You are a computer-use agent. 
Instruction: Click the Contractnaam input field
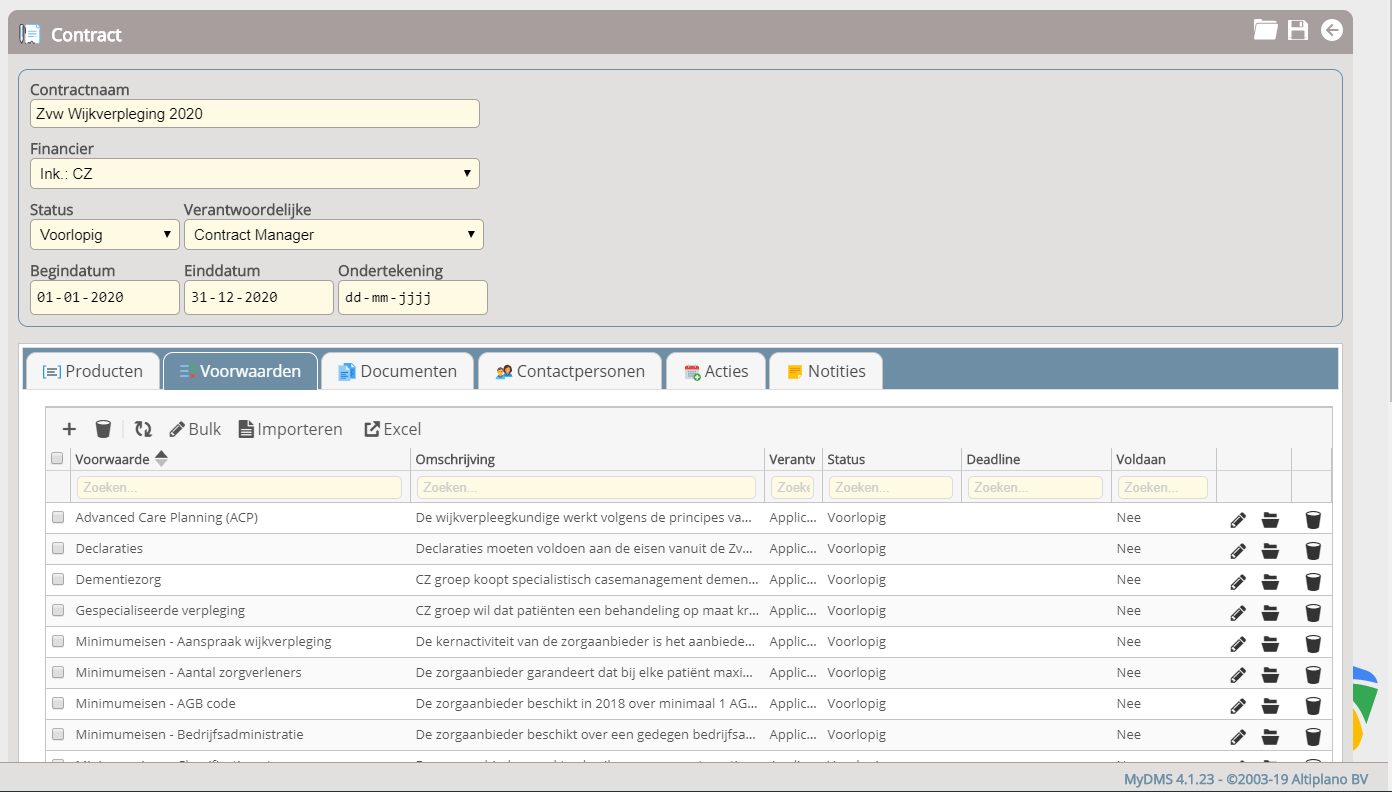255,114
